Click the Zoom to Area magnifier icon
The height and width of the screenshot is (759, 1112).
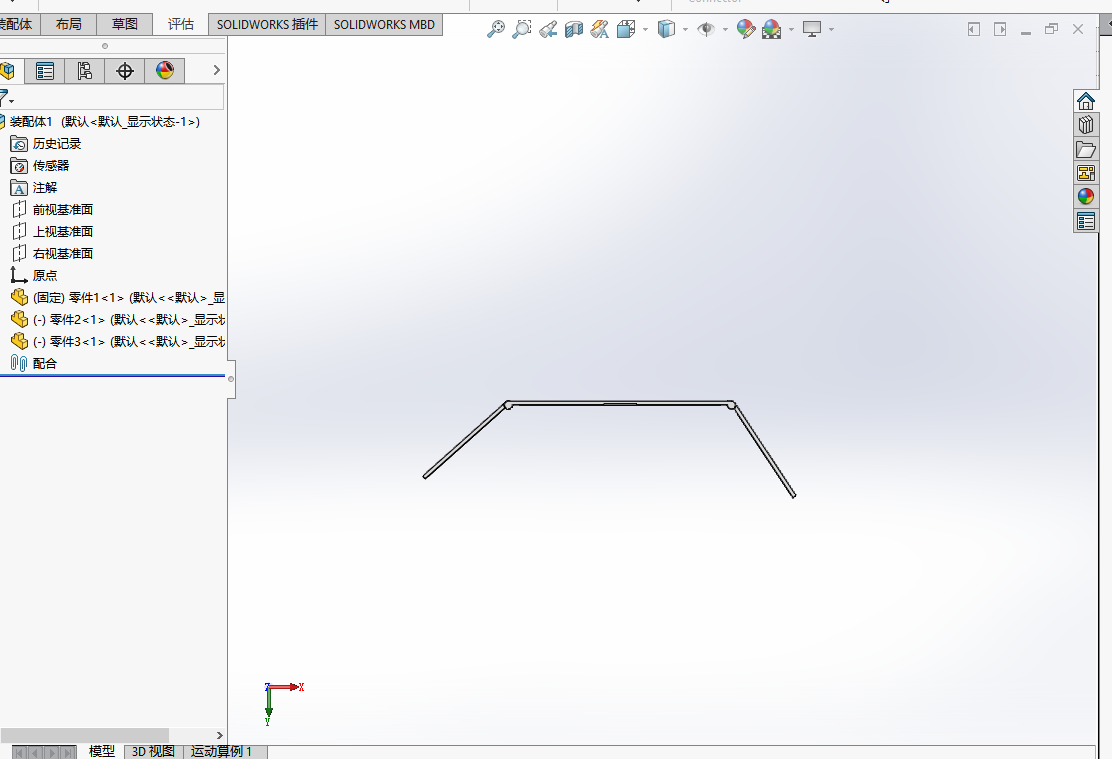521,29
